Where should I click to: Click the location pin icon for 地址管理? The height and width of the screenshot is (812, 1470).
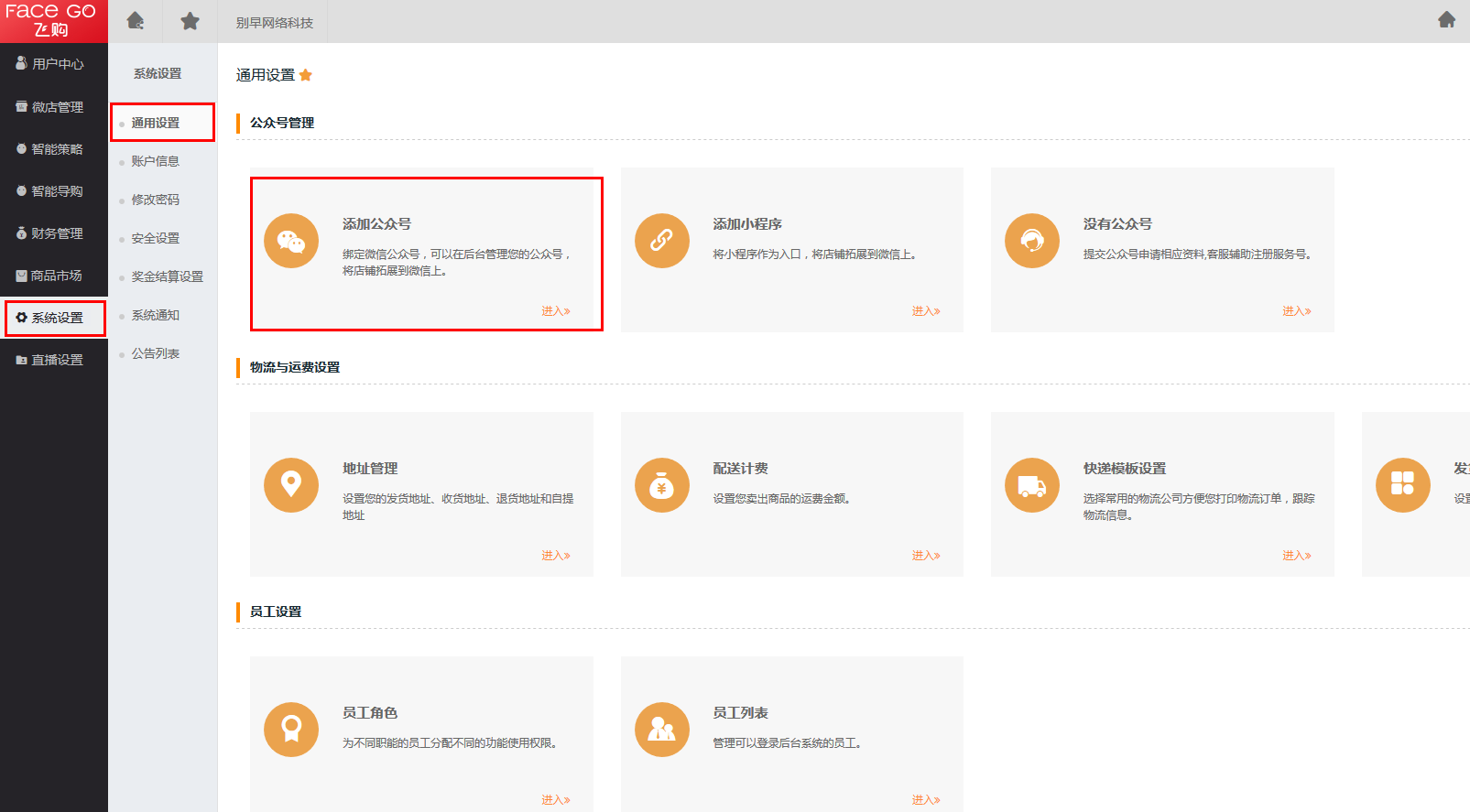click(291, 485)
